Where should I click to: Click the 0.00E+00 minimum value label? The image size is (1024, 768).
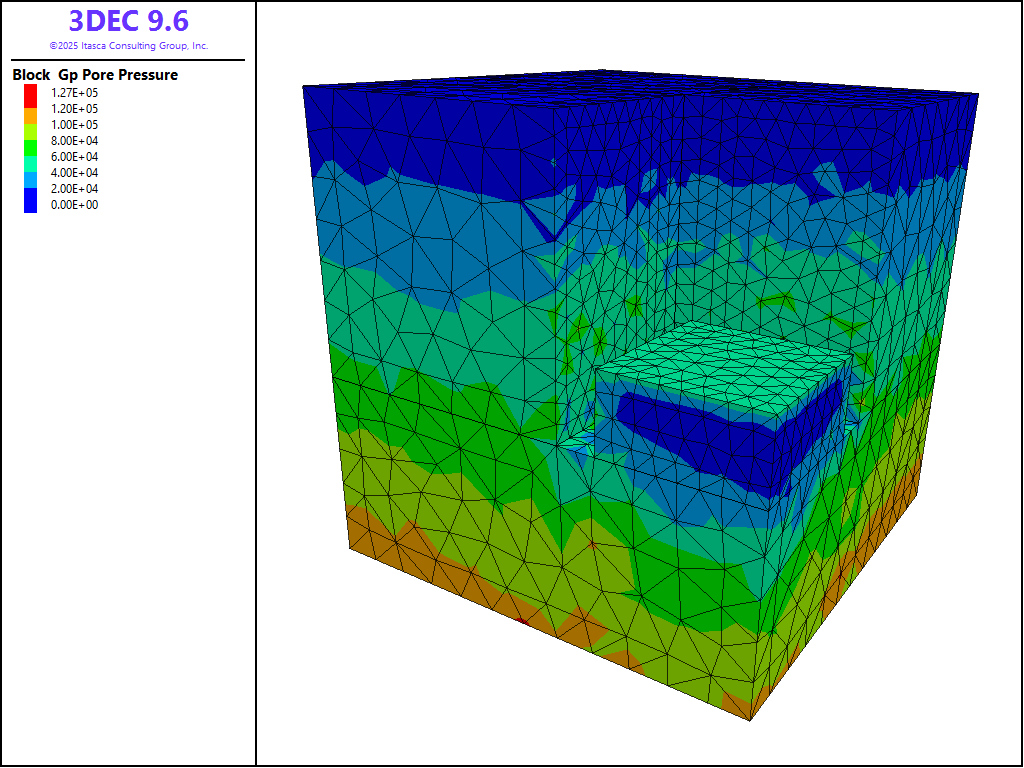pos(74,205)
